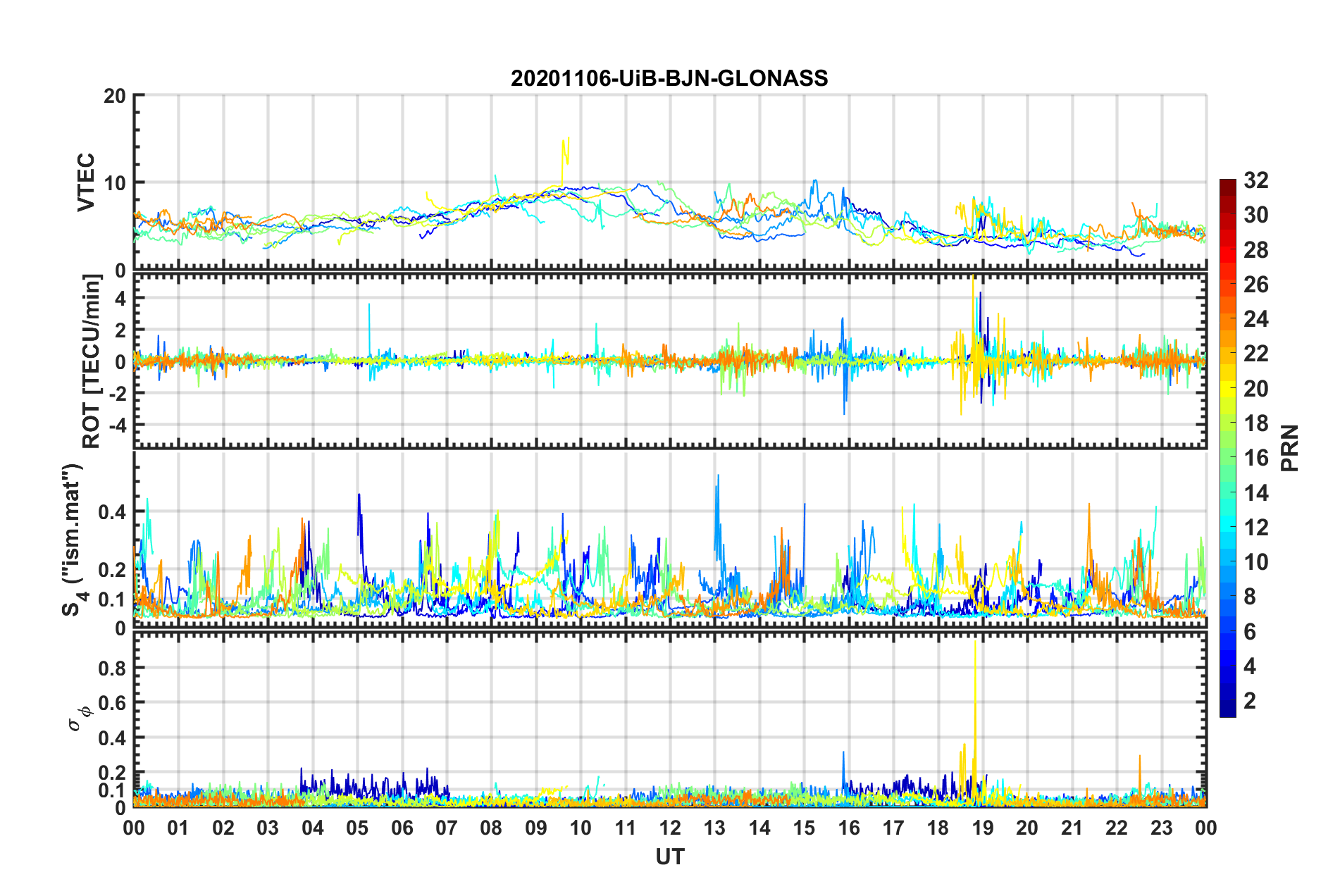Click the UT x-axis label
1340x896 pixels.
670,857
